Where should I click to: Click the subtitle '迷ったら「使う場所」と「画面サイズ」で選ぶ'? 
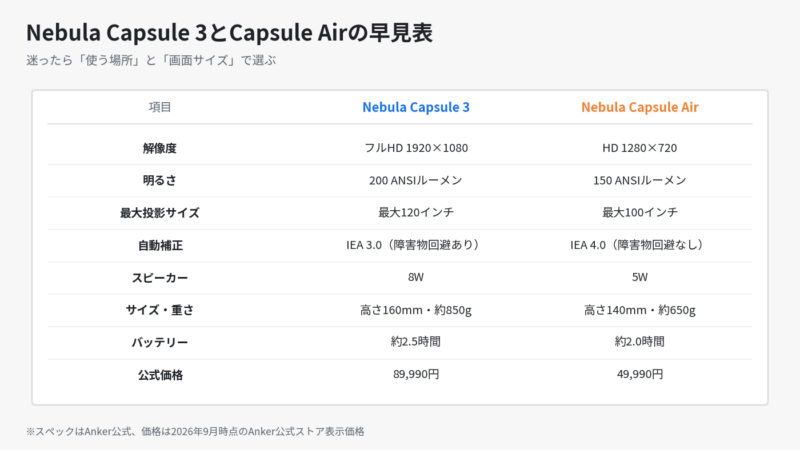(151, 60)
